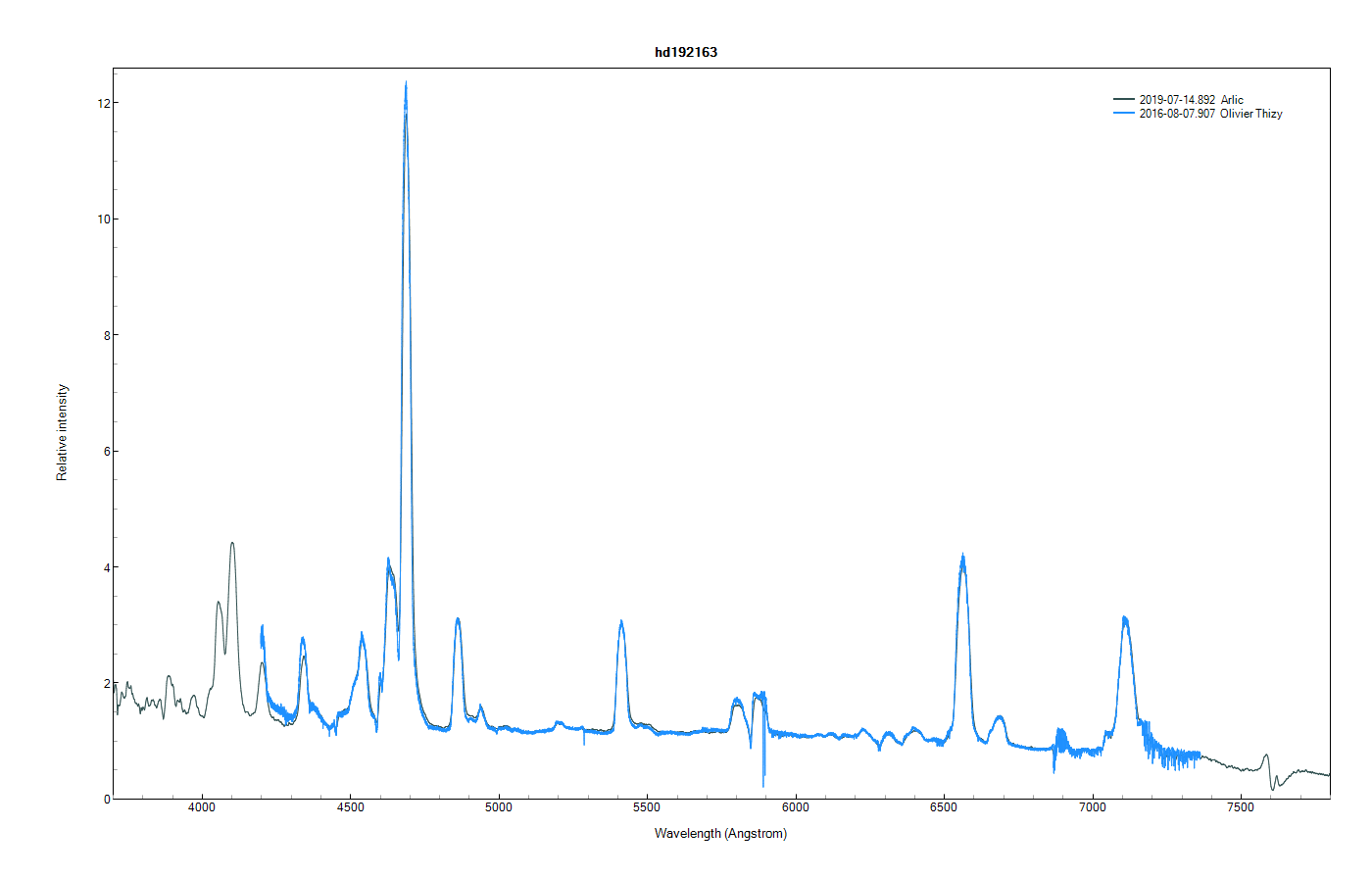Click the 4000 tick label on x-axis
Screen dimensions: 1372x877
202,807
